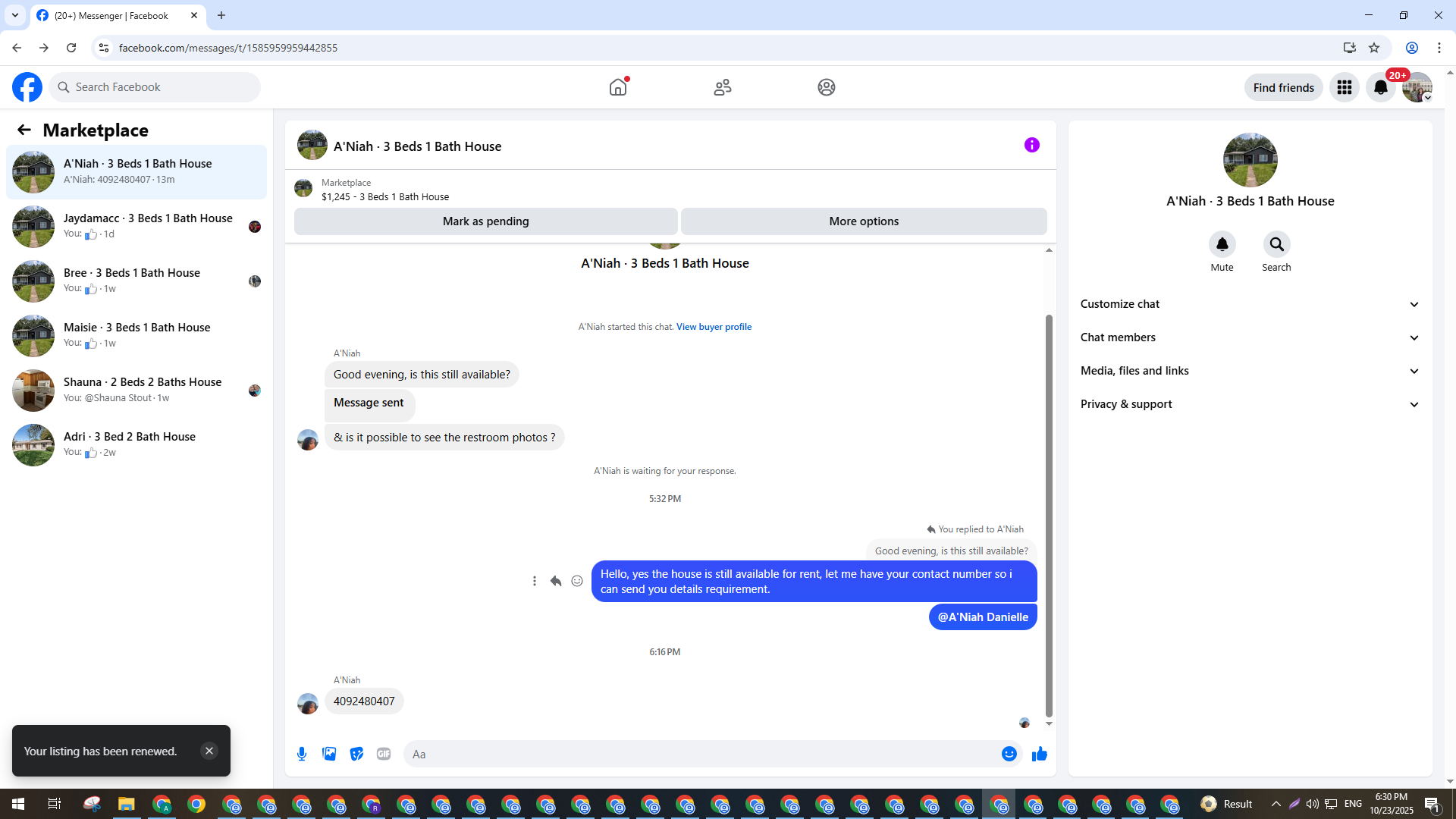Open the sticker picker icon

(x=356, y=754)
